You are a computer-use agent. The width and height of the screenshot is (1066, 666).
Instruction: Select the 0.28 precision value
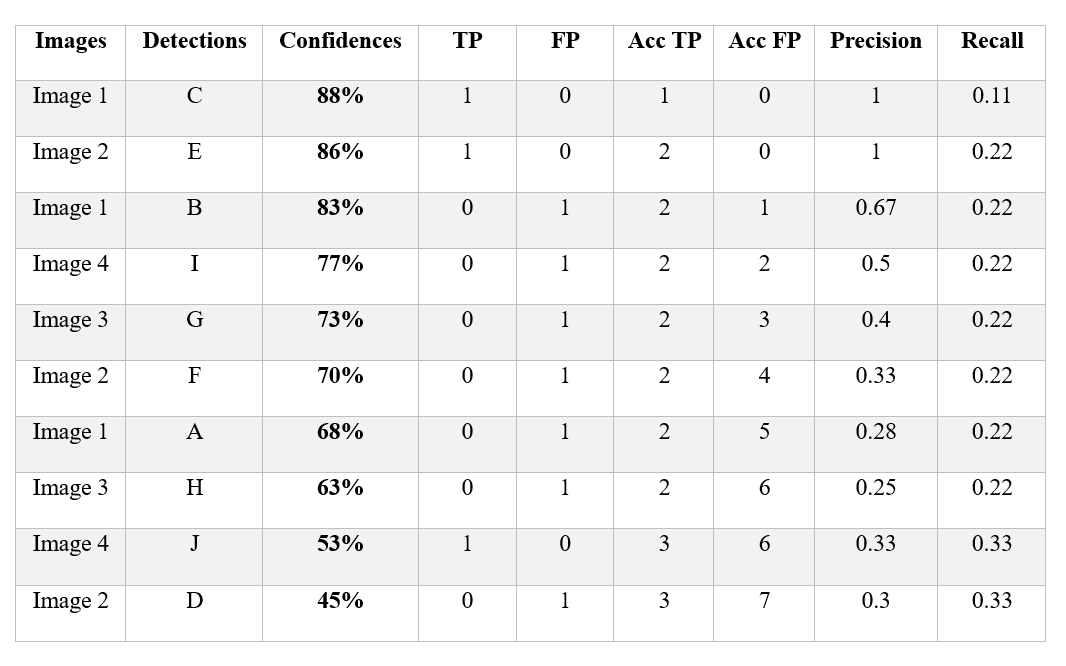[x=876, y=432]
